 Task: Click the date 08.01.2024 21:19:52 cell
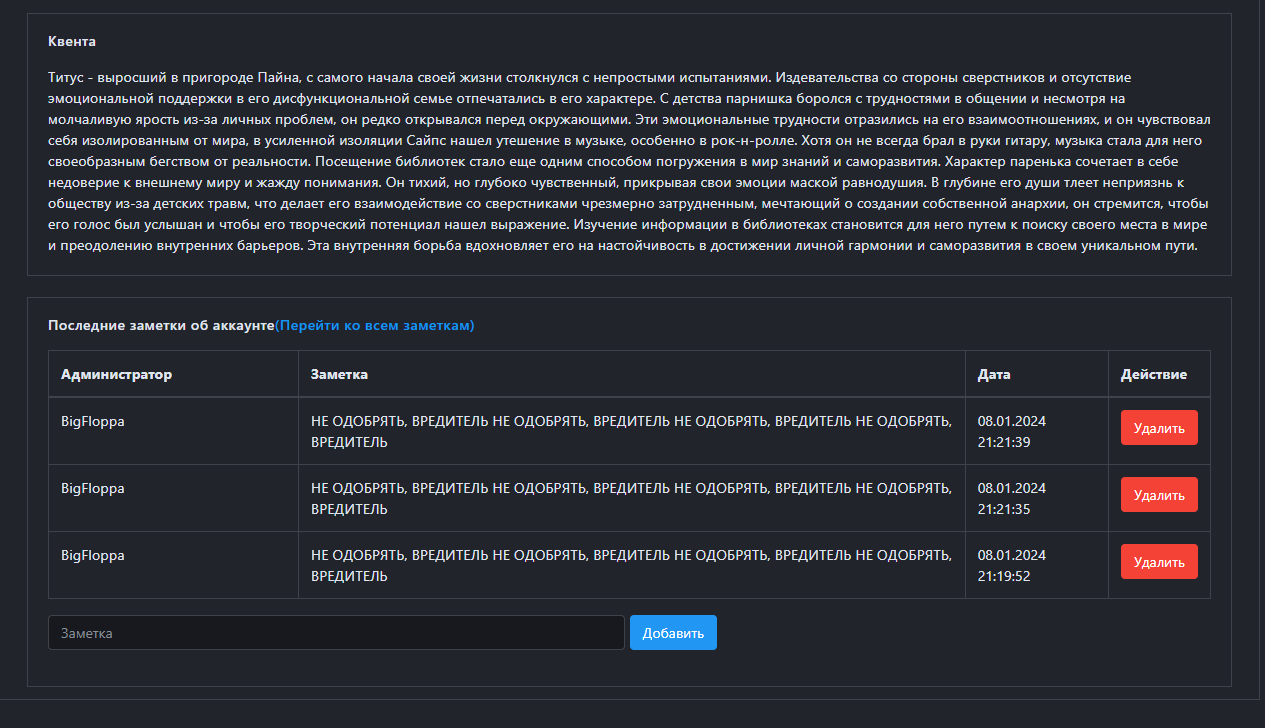(x=1011, y=565)
